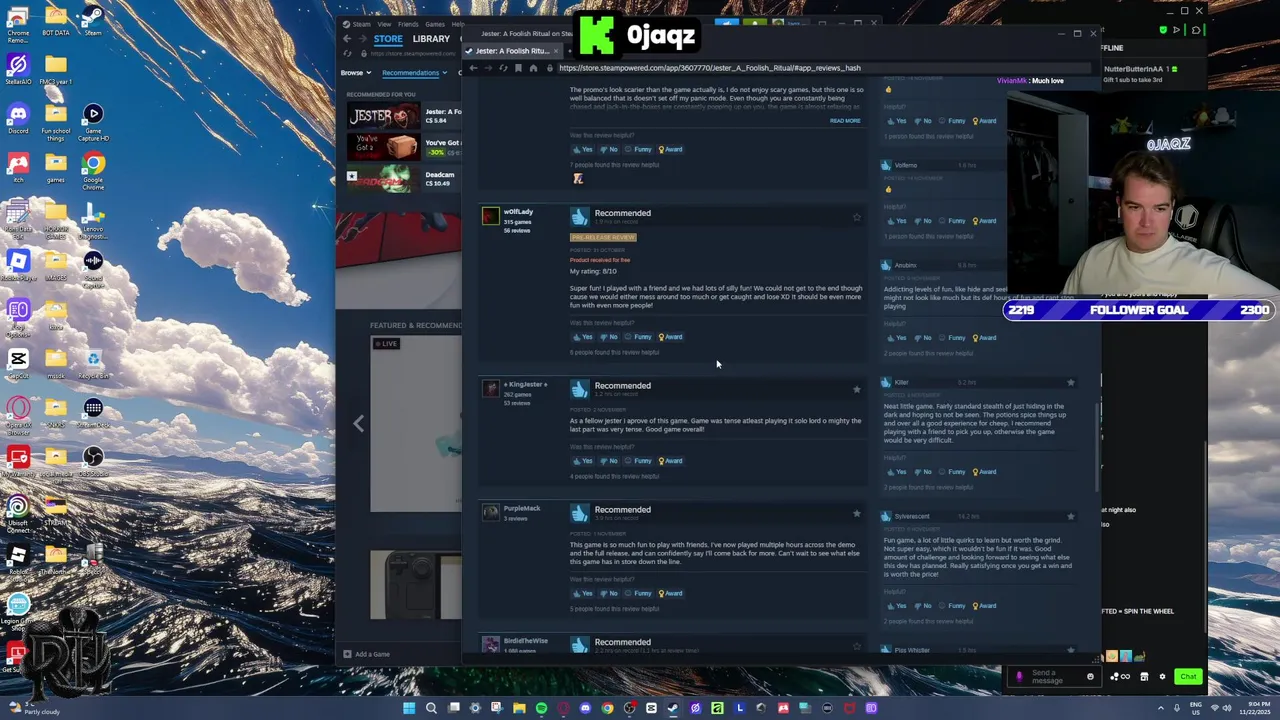Award Sylverescent's review
This screenshot has width=1280, height=720.
coord(983,606)
